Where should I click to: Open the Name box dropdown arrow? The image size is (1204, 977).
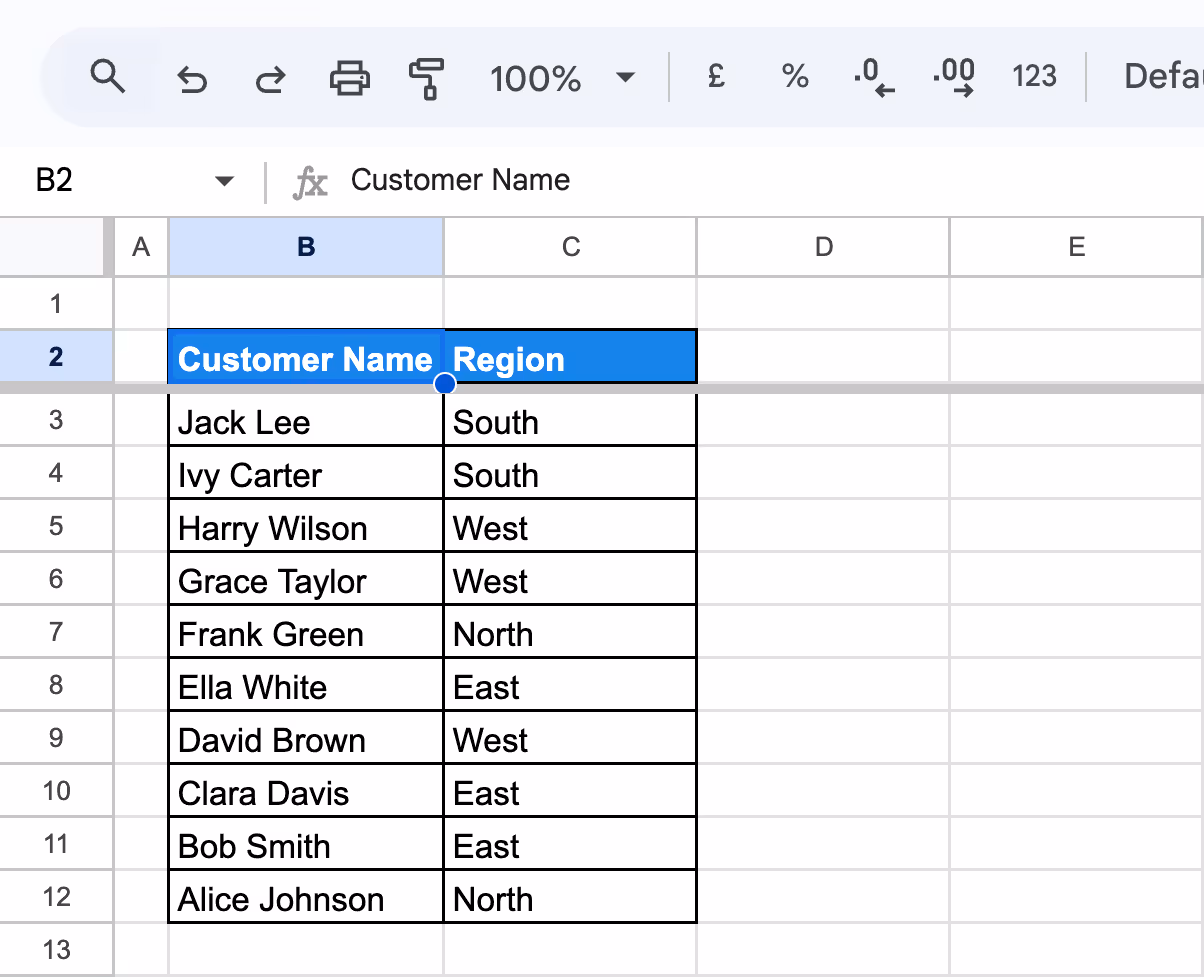point(224,181)
